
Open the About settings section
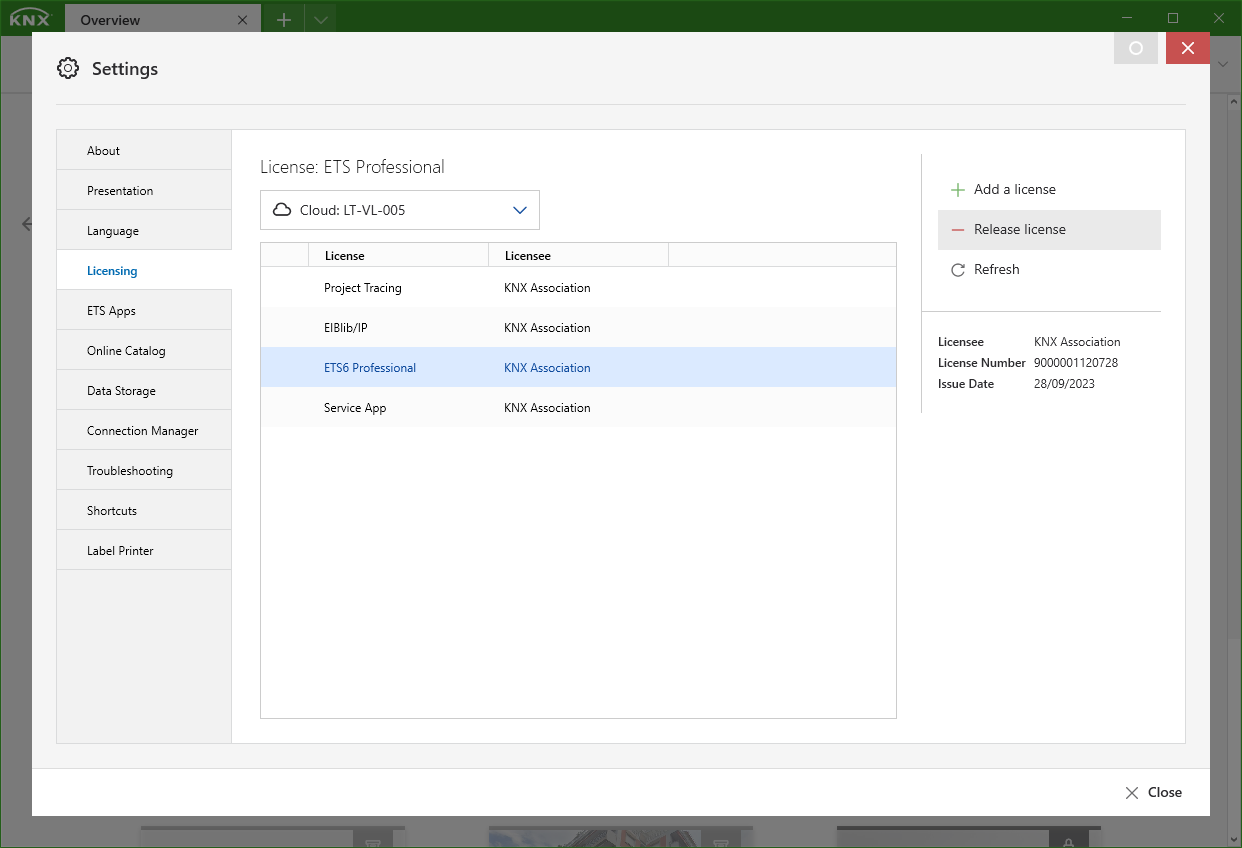144,150
